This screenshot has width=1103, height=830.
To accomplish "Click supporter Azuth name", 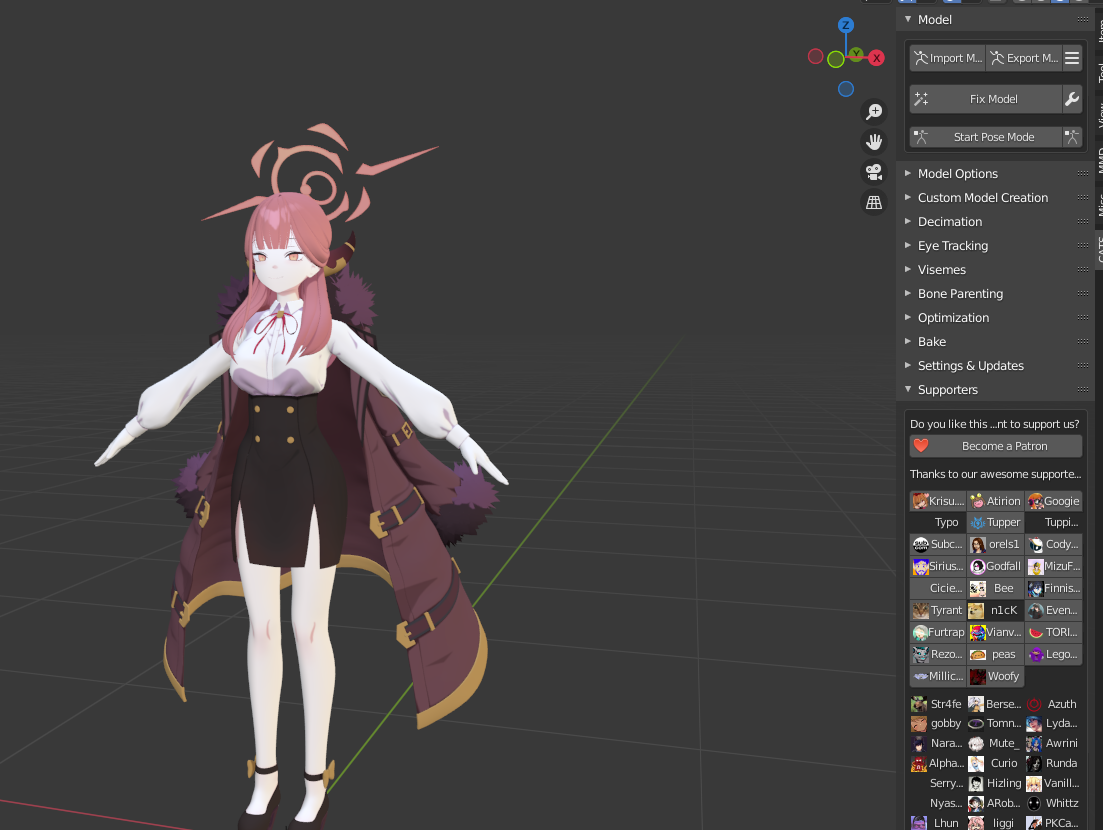I will click(x=1061, y=704).
